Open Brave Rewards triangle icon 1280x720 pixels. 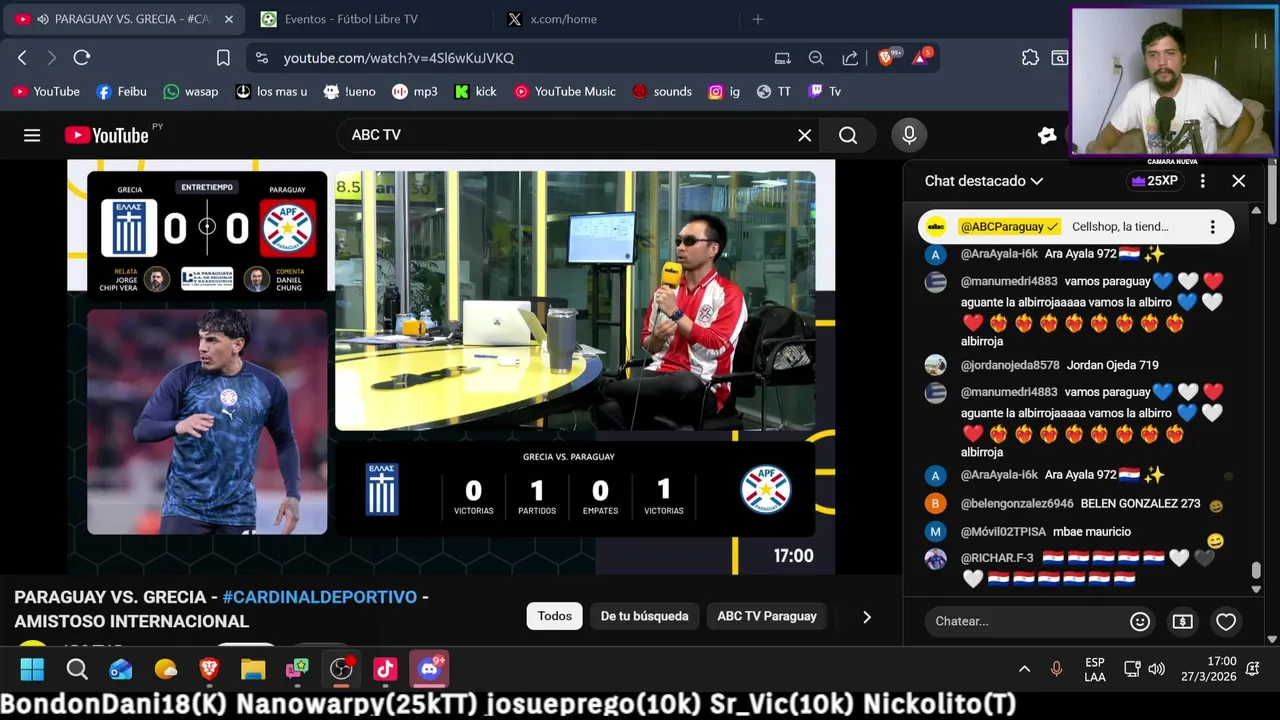point(921,57)
